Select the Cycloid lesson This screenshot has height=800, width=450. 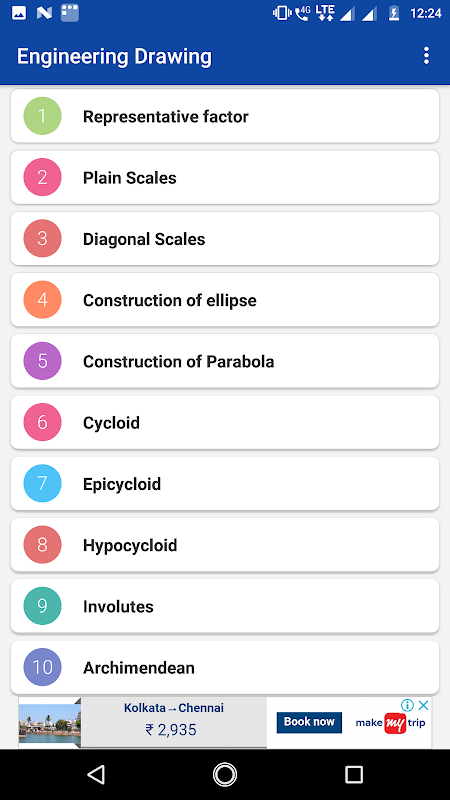pyautogui.click(x=225, y=422)
